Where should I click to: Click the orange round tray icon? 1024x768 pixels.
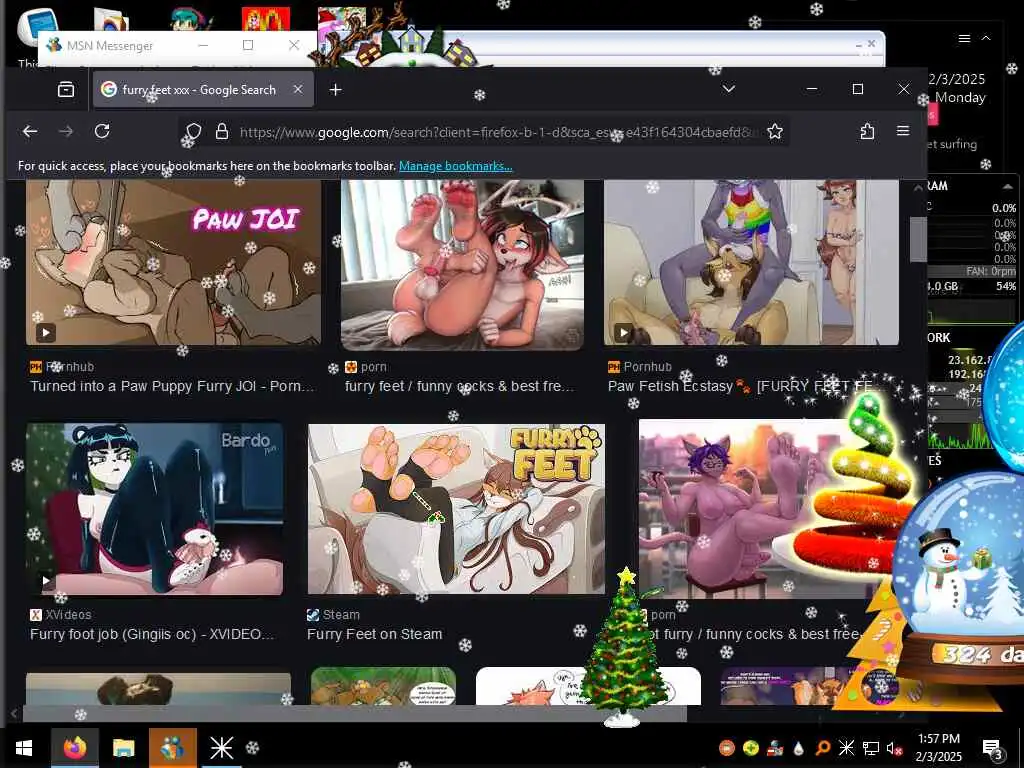click(727, 748)
